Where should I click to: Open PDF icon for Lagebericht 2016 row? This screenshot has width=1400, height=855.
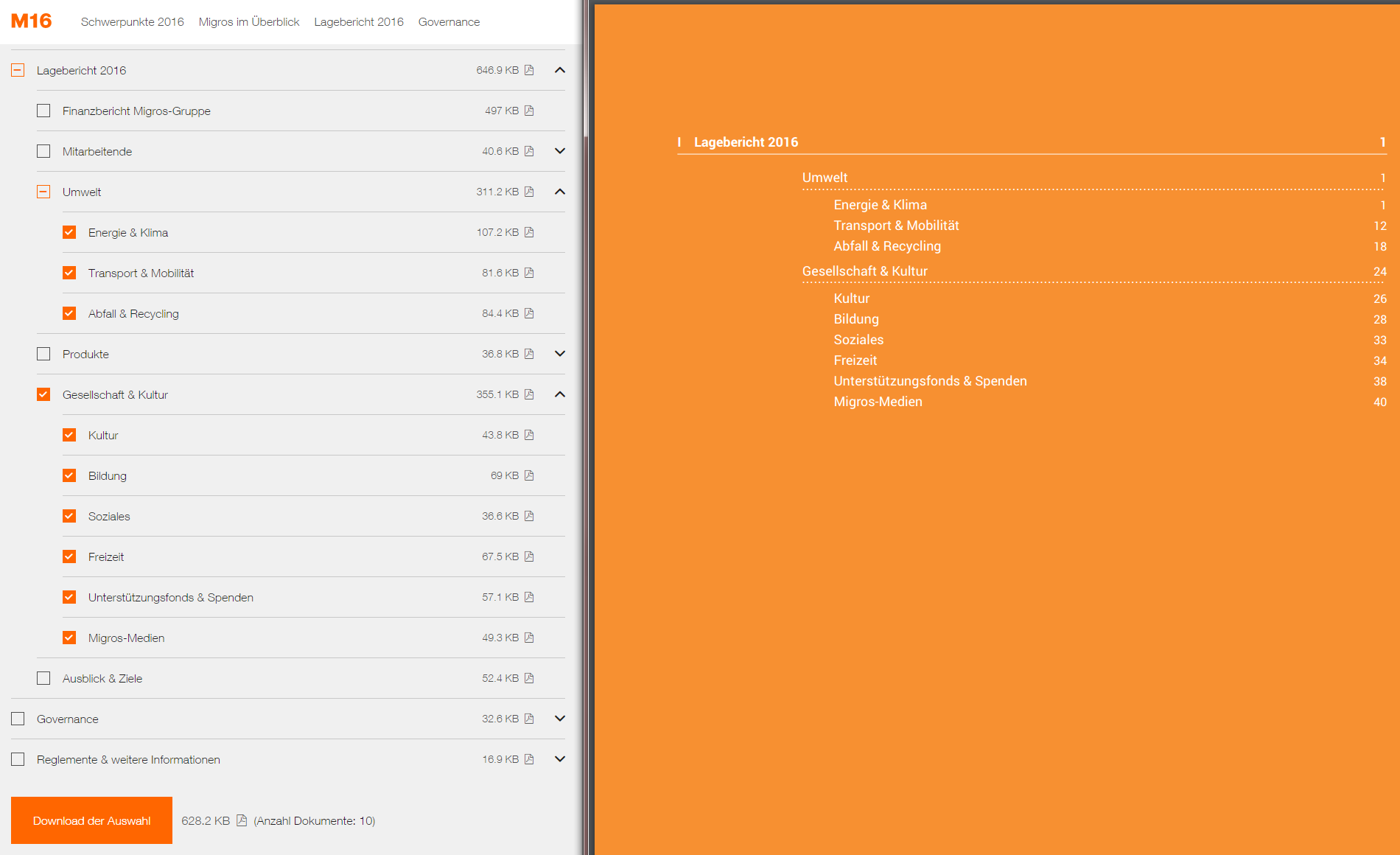click(529, 70)
